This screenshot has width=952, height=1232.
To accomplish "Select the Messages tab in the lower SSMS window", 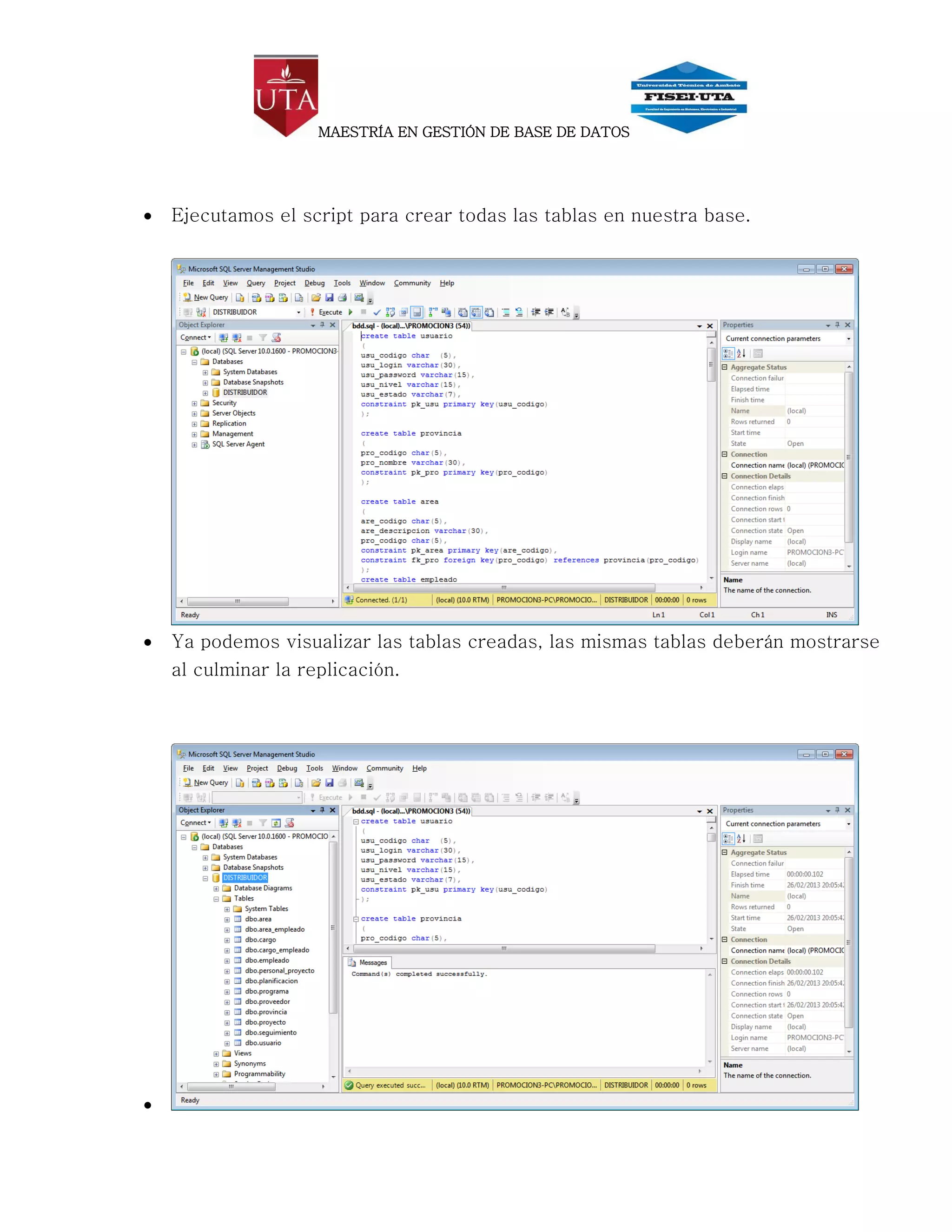I will [x=368, y=962].
